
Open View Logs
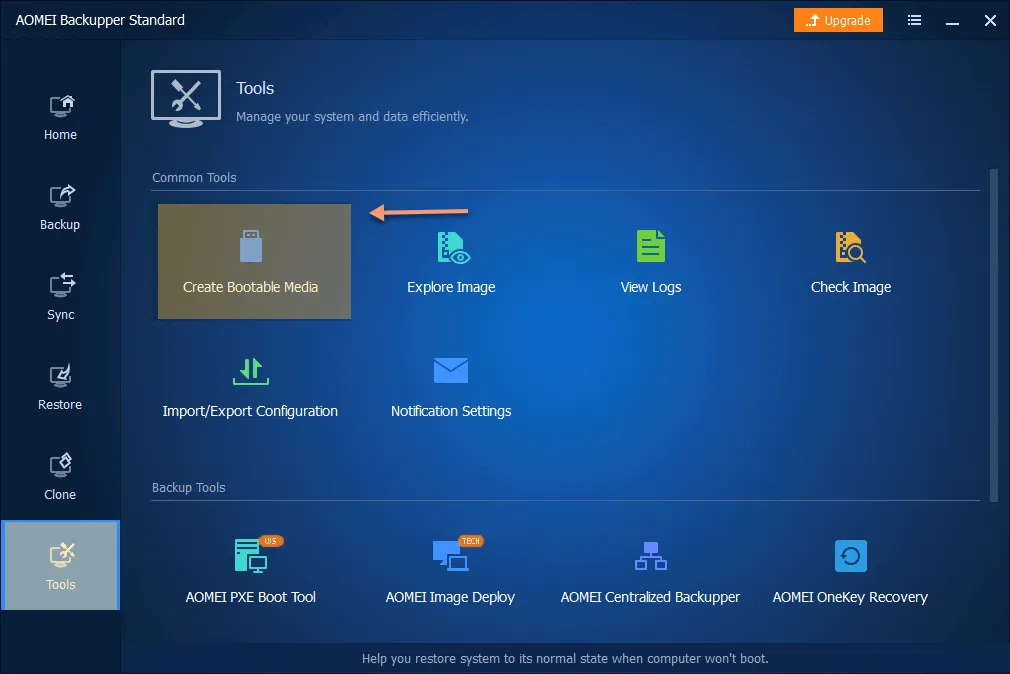pyautogui.click(x=651, y=261)
